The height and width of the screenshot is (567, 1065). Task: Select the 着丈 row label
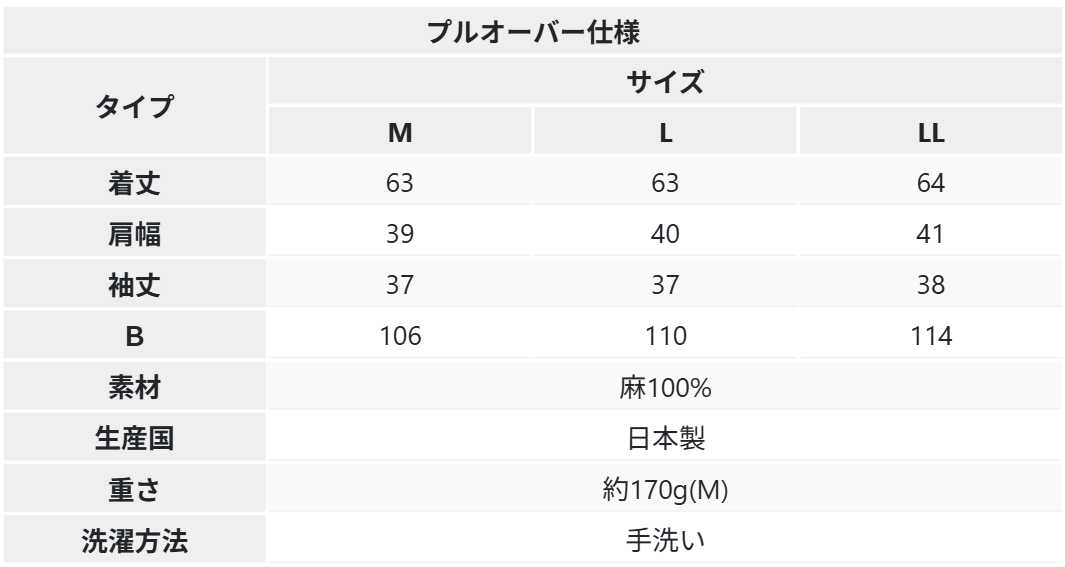(135, 184)
